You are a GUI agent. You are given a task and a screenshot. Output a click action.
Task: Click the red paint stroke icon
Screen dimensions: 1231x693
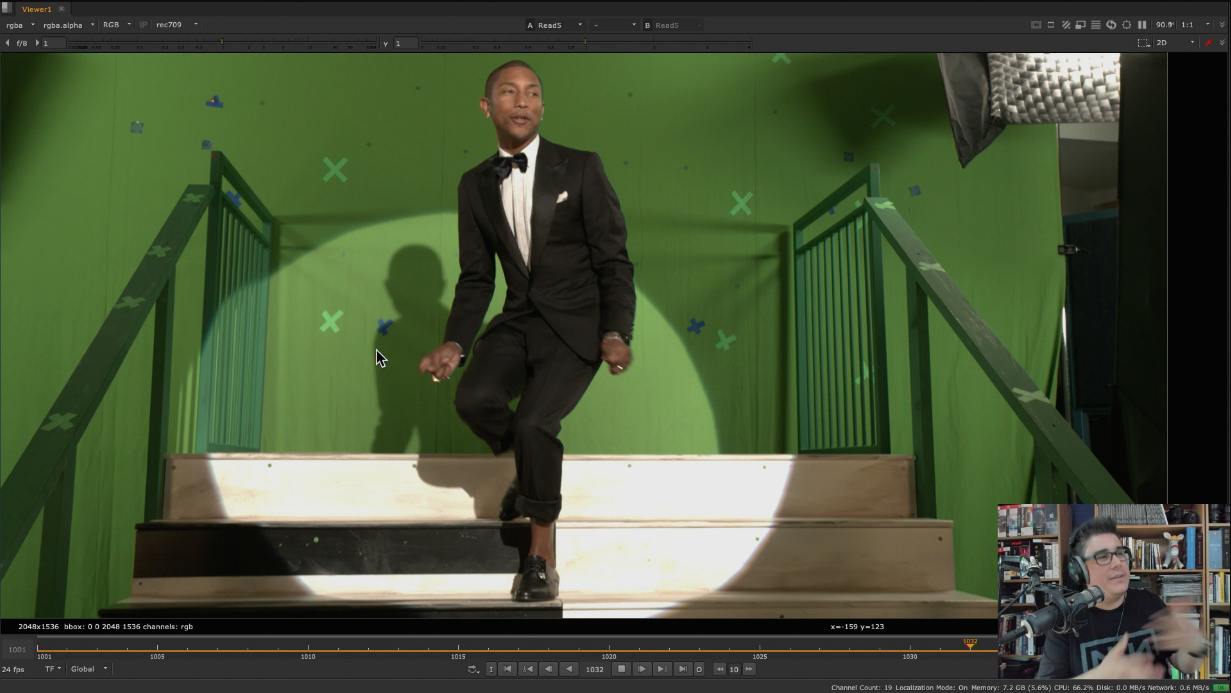[1208, 43]
